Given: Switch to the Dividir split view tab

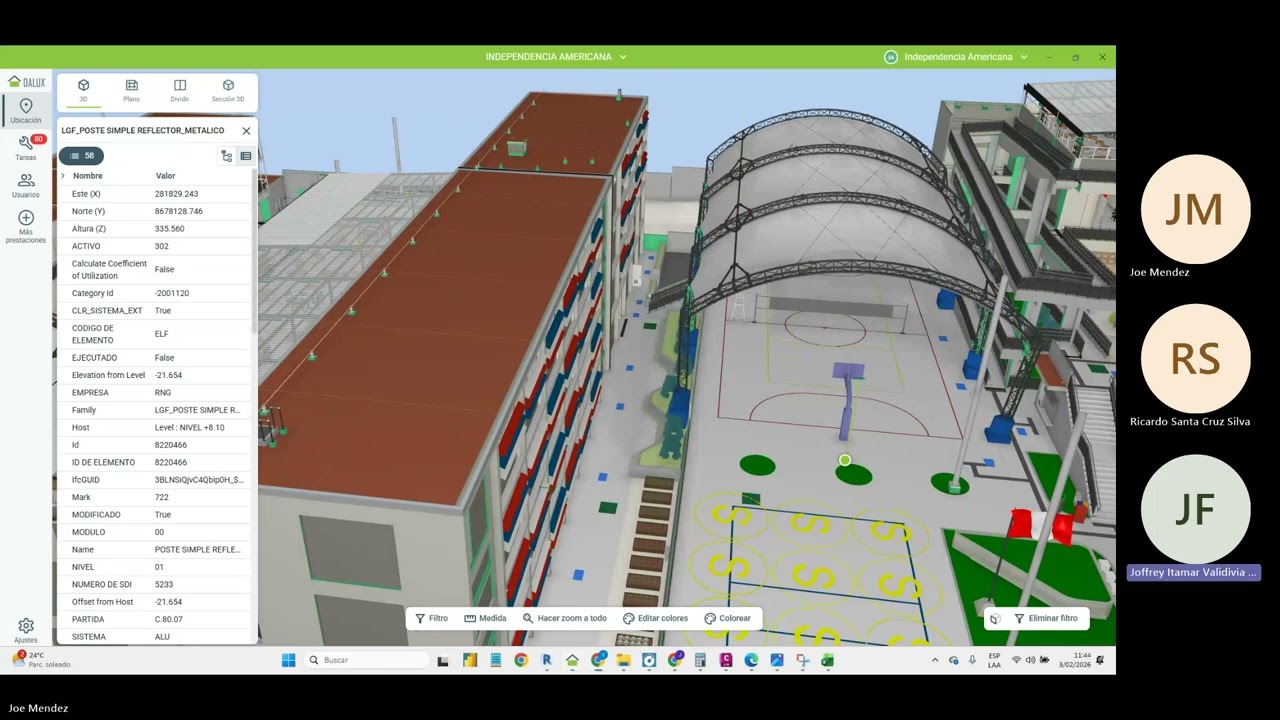Looking at the screenshot, I should coord(180,91).
